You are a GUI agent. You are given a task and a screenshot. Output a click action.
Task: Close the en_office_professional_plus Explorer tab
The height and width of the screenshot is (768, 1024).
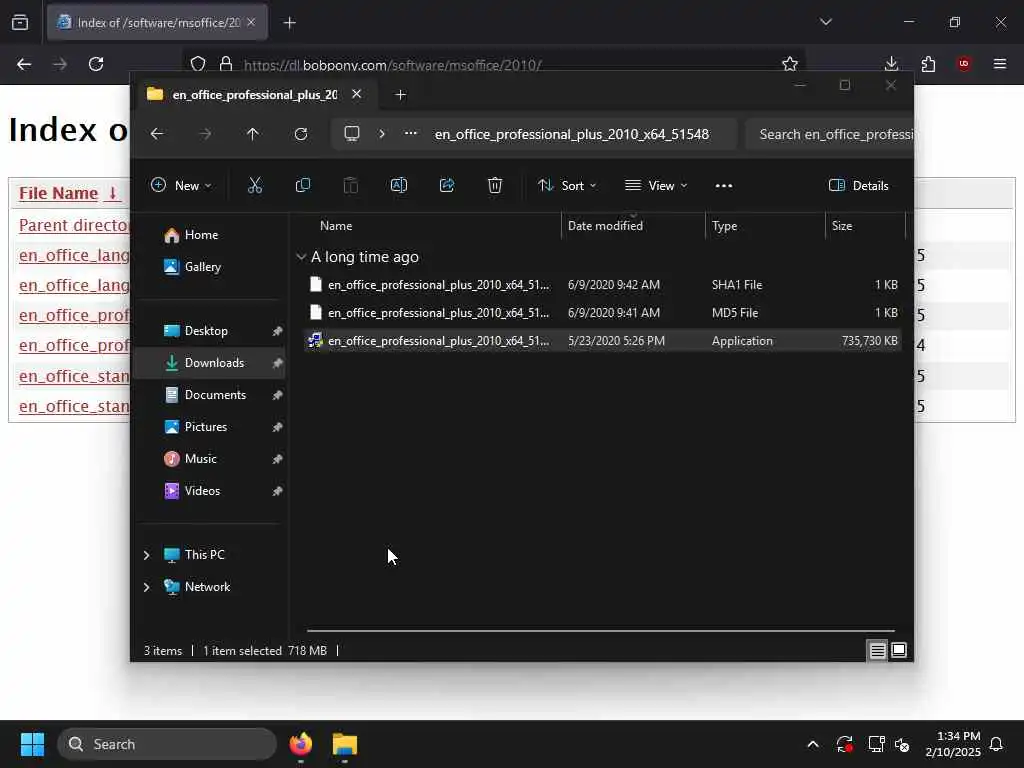357,94
